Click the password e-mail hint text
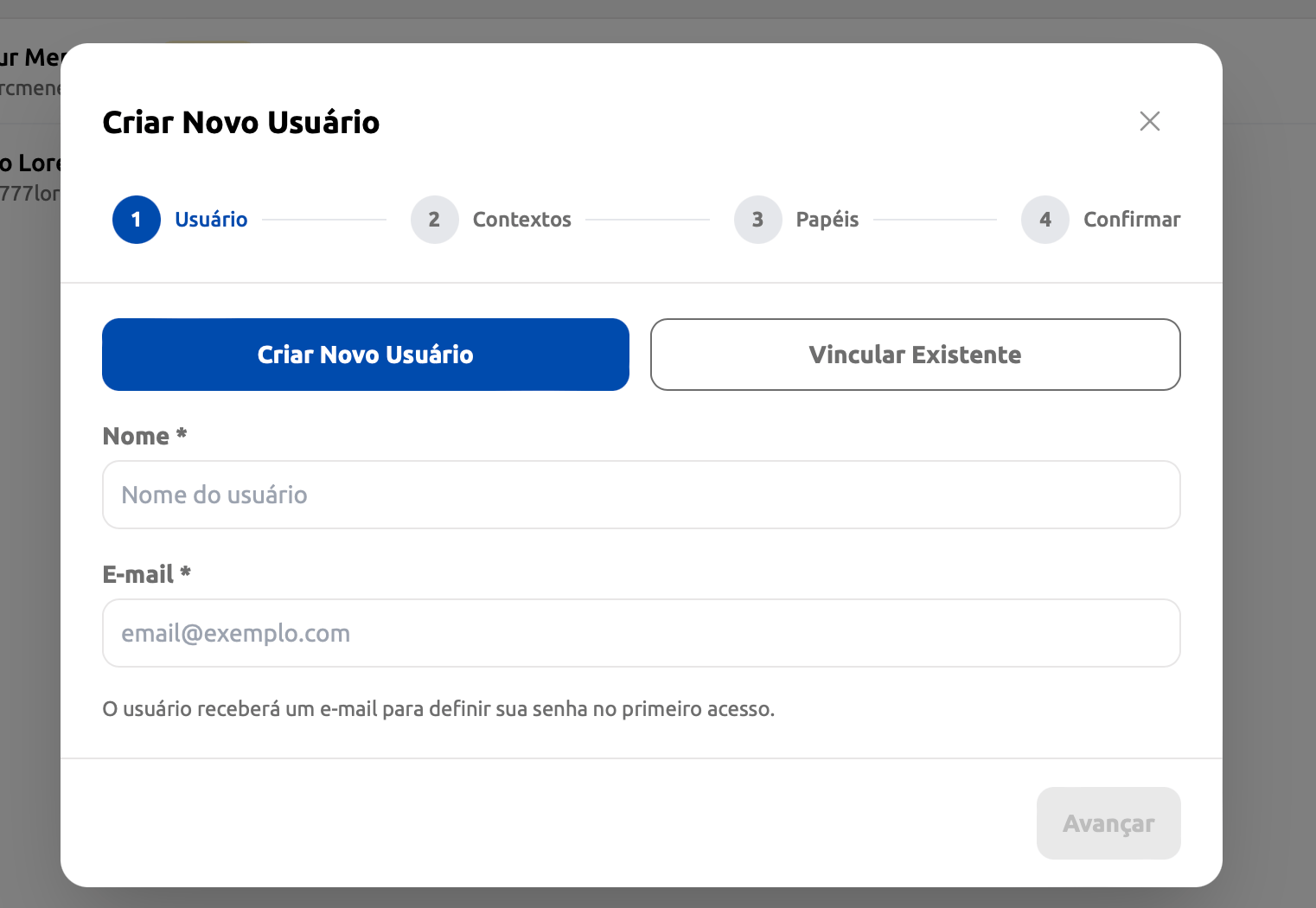 click(x=438, y=709)
